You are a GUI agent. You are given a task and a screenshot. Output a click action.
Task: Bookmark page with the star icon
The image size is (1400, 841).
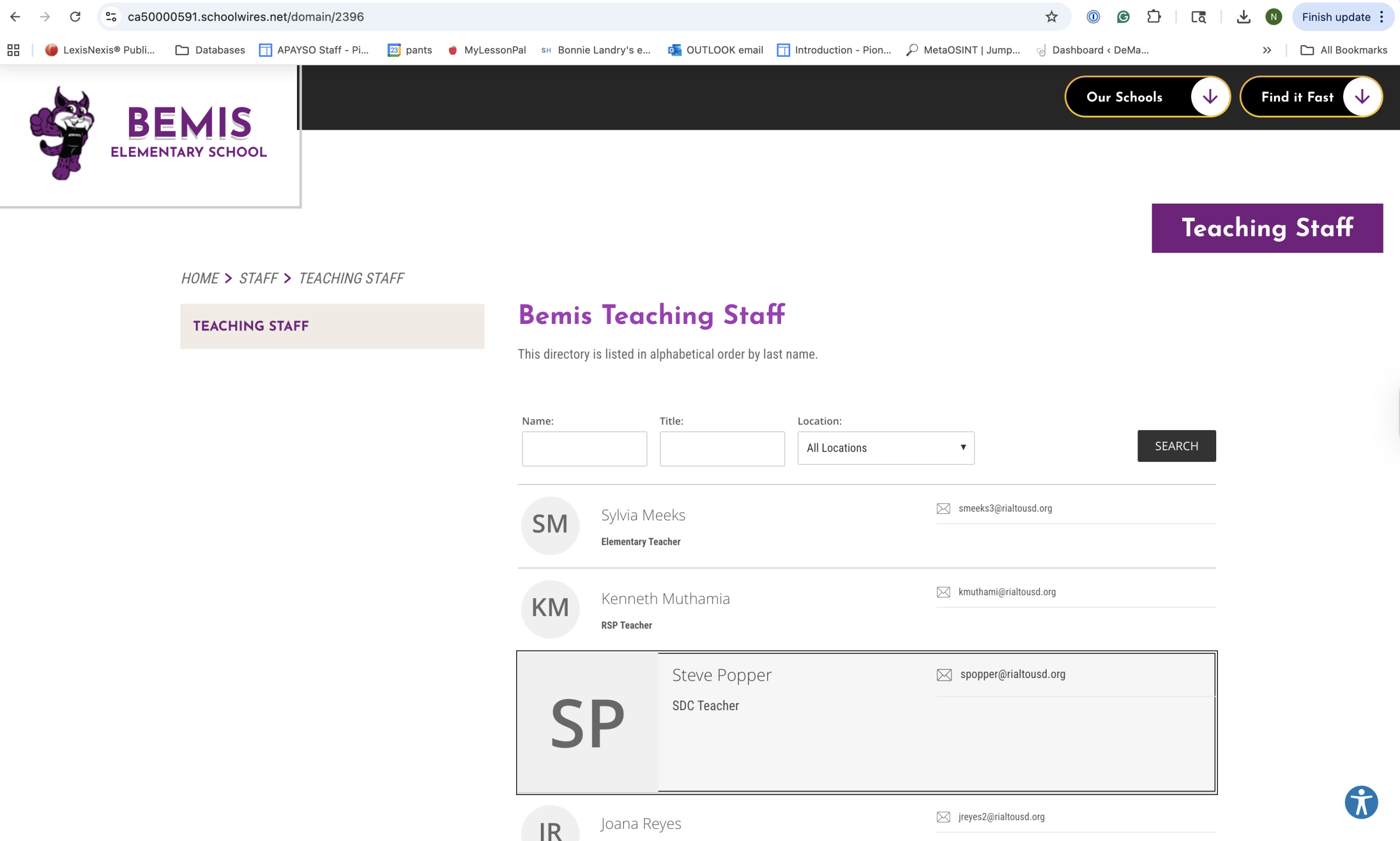(x=1051, y=17)
